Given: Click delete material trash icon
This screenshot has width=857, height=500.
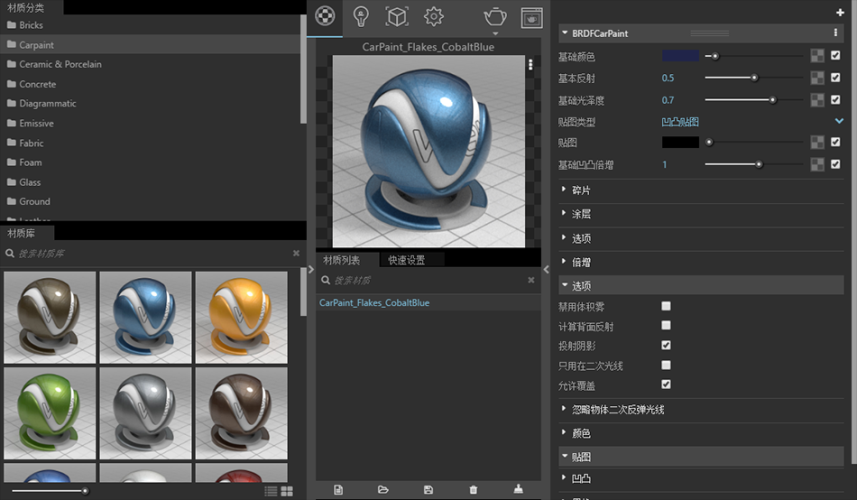Looking at the screenshot, I should [x=473, y=490].
